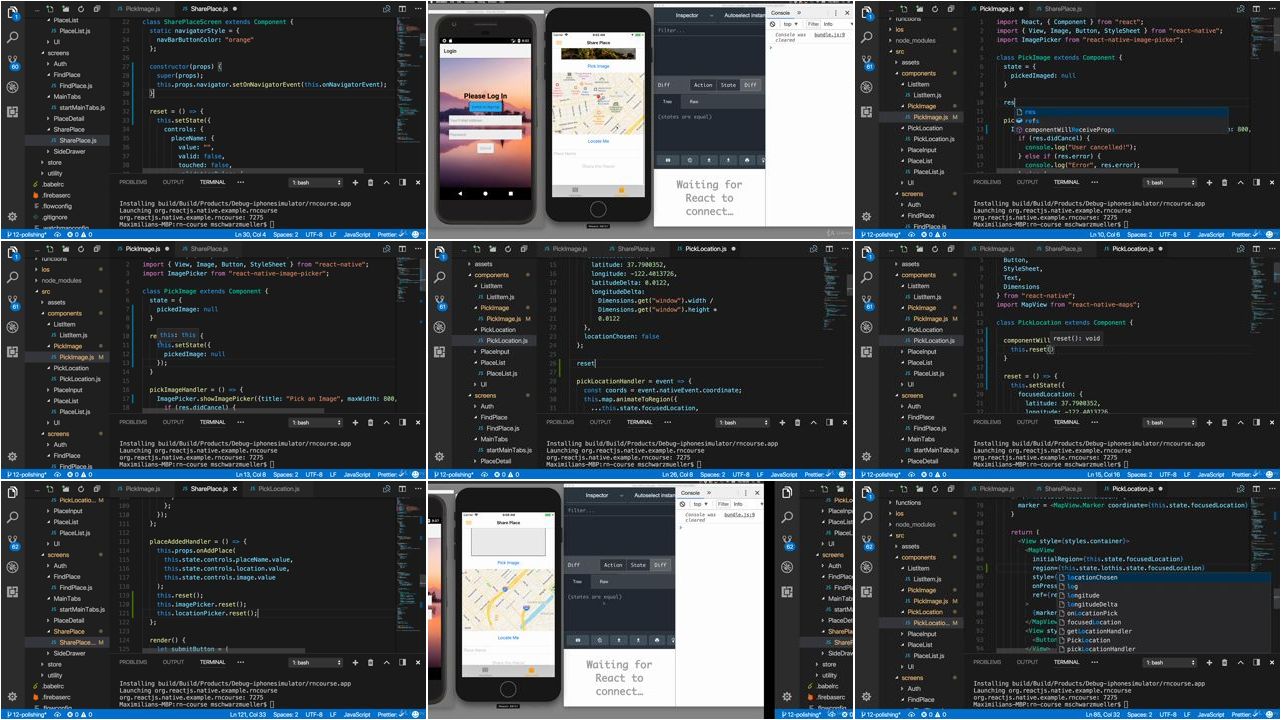
Task: Tap Submit button in Android emulator
Action: [x=485, y=148]
